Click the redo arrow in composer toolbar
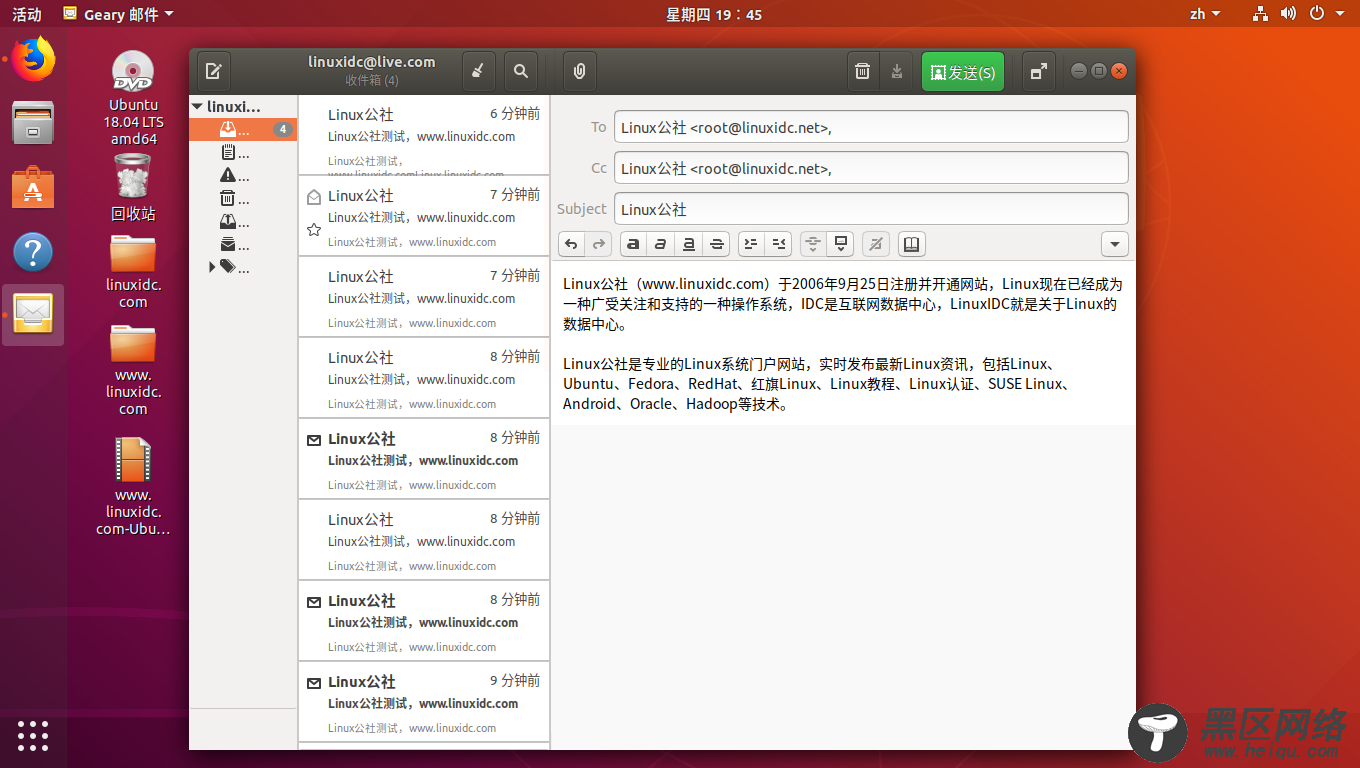Image resolution: width=1360 pixels, height=768 pixels. (x=598, y=244)
